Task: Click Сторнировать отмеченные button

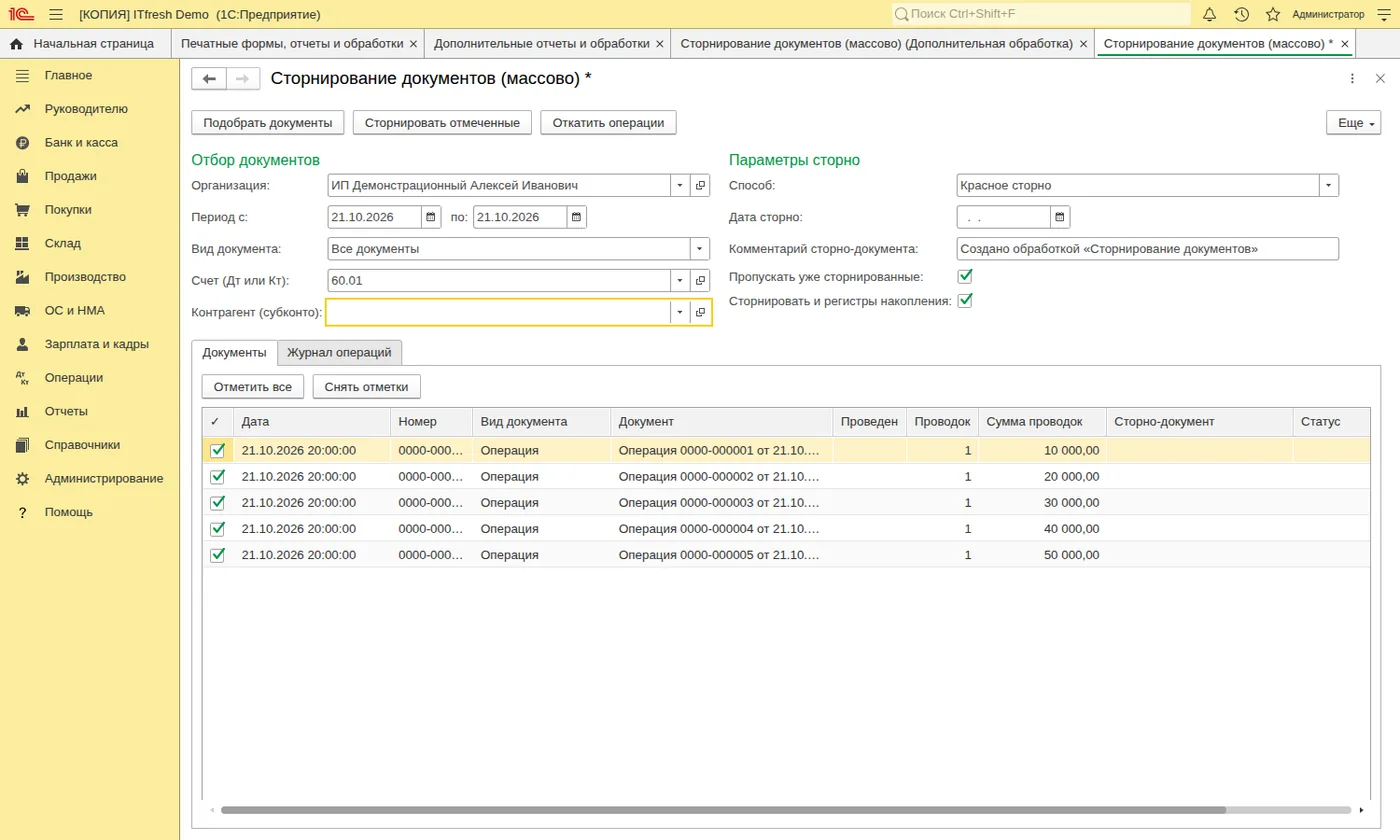Action: [x=442, y=123]
